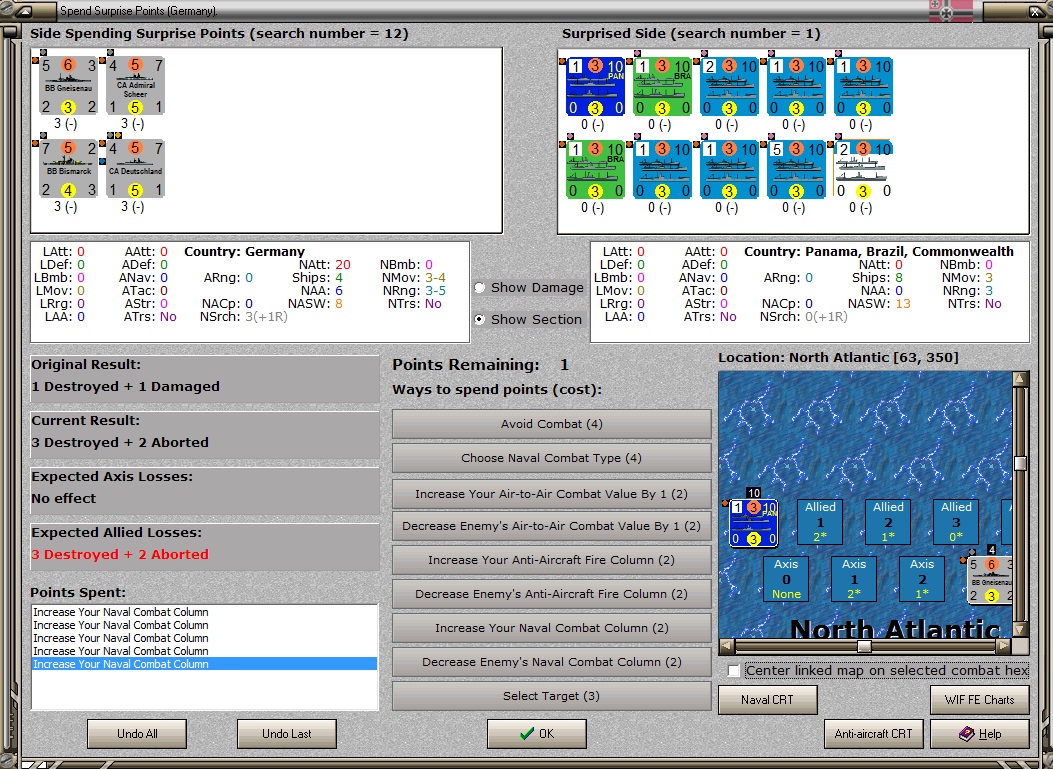Click the Expected Axis Losses 'No effect' text

pos(64,498)
